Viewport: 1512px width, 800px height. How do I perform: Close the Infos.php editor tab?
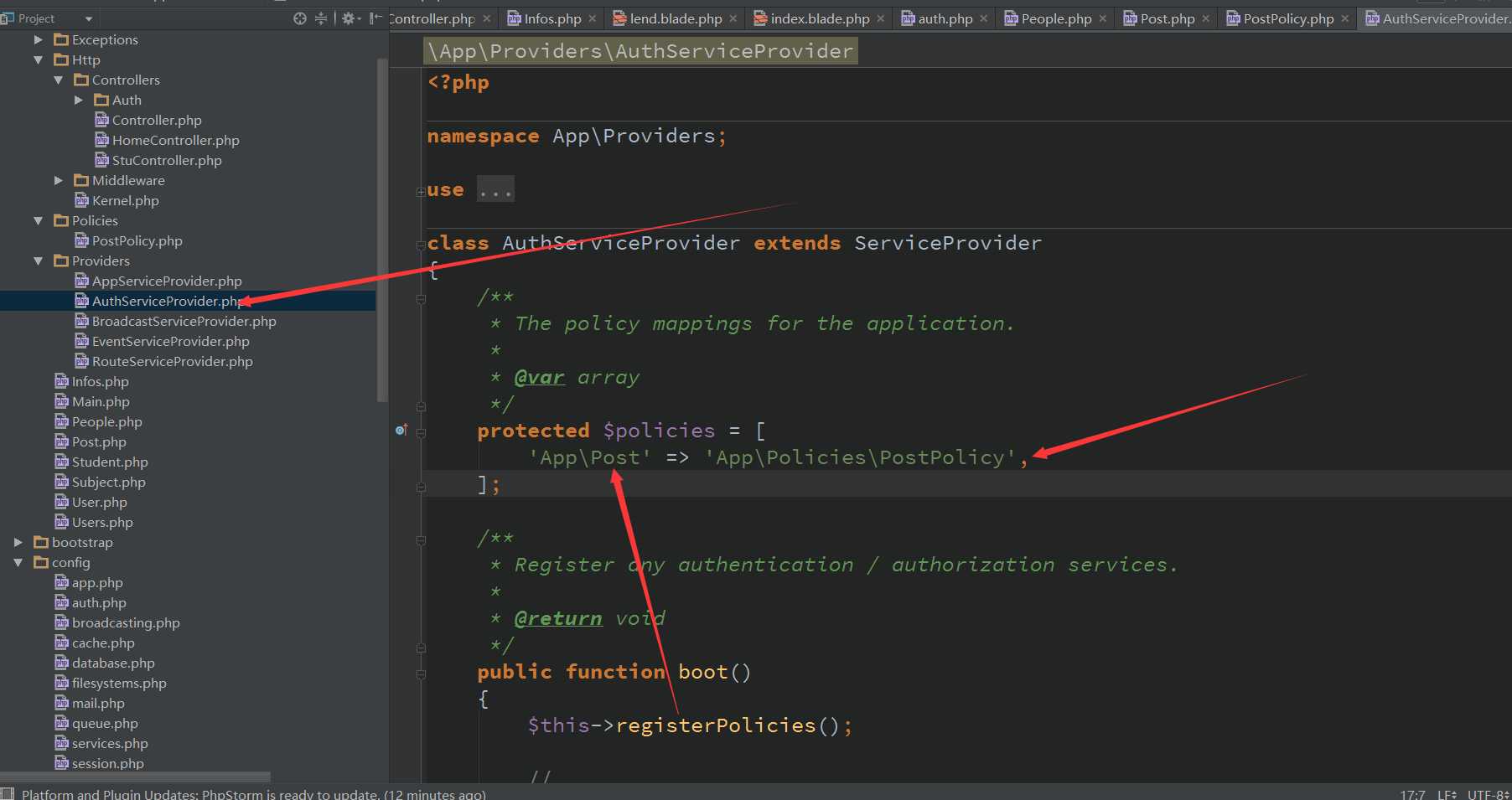click(593, 18)
